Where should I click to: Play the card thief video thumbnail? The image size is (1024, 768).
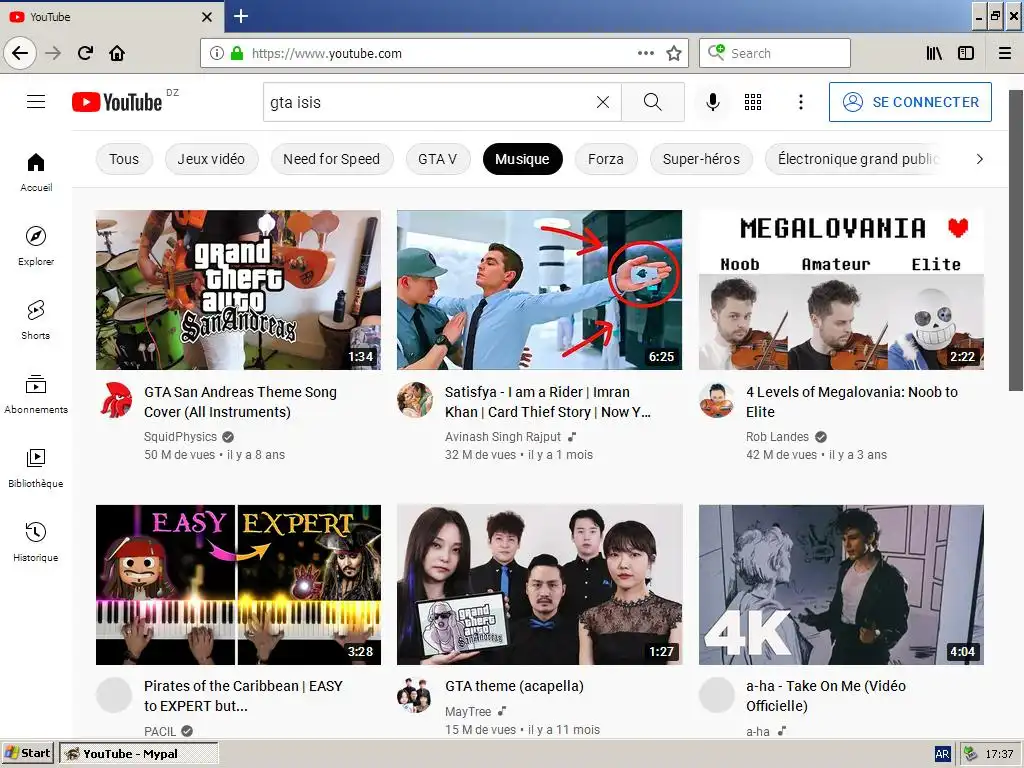pyautogui.click(x=539, y=290)
